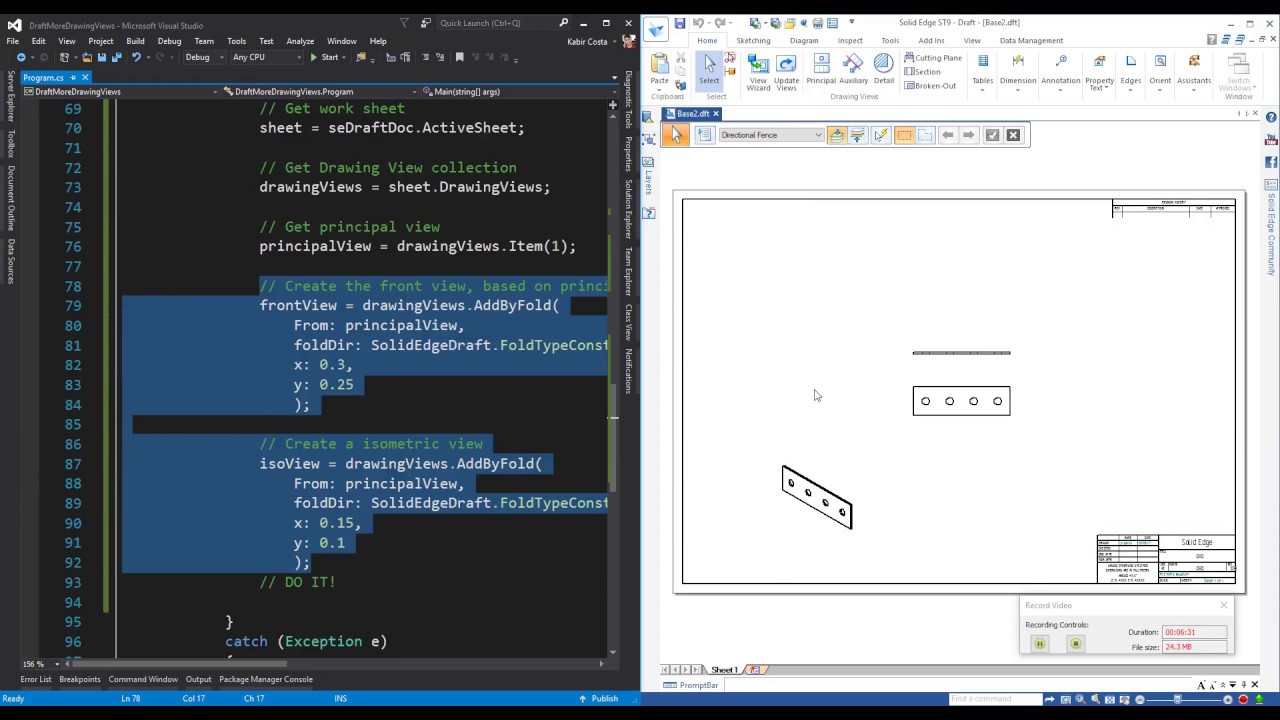Save the Solid Edge draft using the floppy icon

679,23
